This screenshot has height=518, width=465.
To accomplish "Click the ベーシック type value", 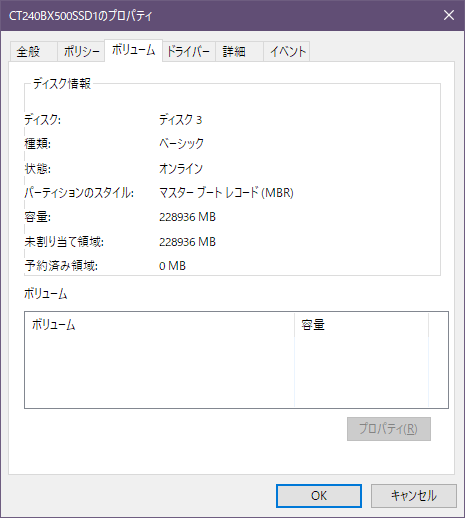I will (181, 144).
